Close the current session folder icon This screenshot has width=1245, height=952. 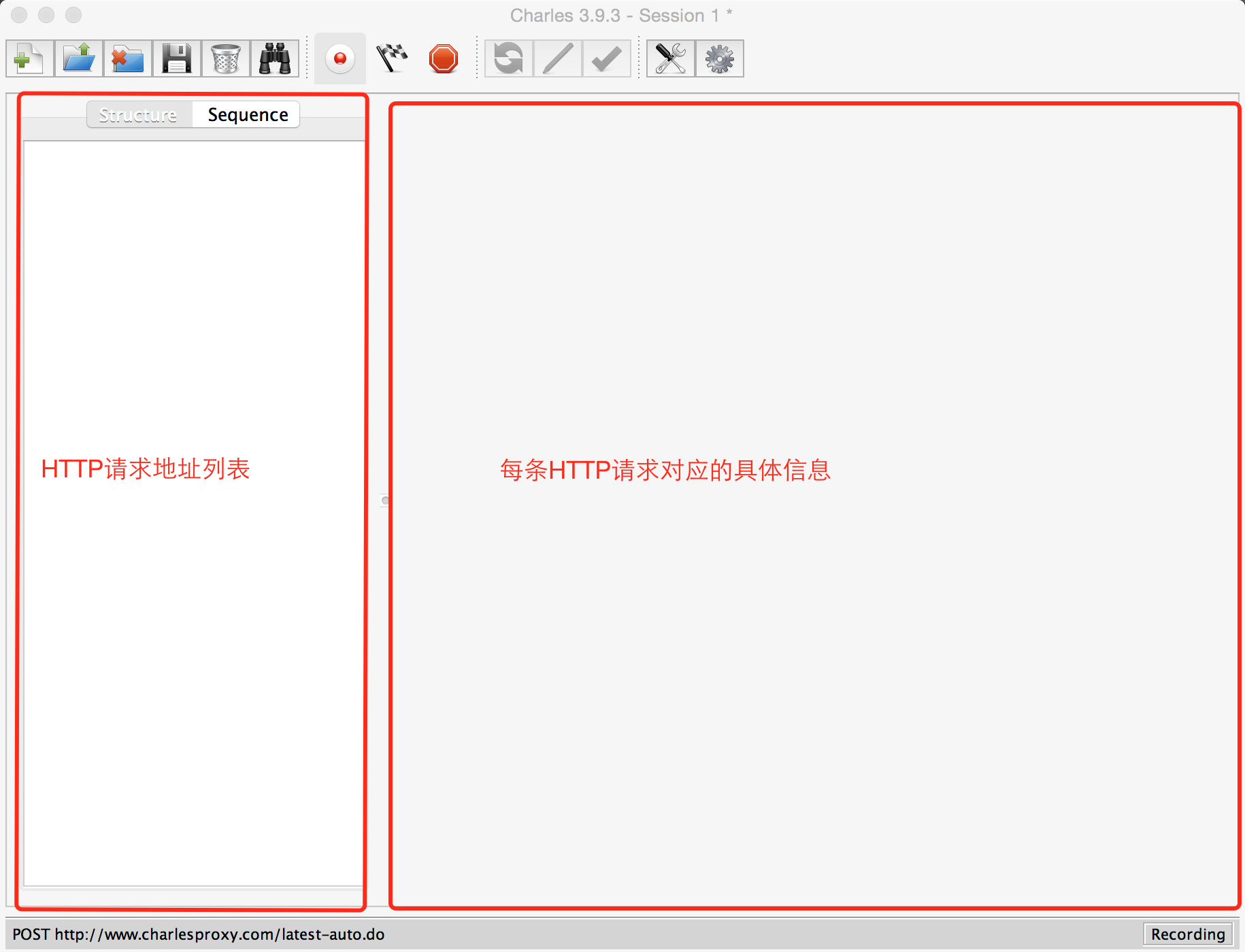(x=128, y=58)
